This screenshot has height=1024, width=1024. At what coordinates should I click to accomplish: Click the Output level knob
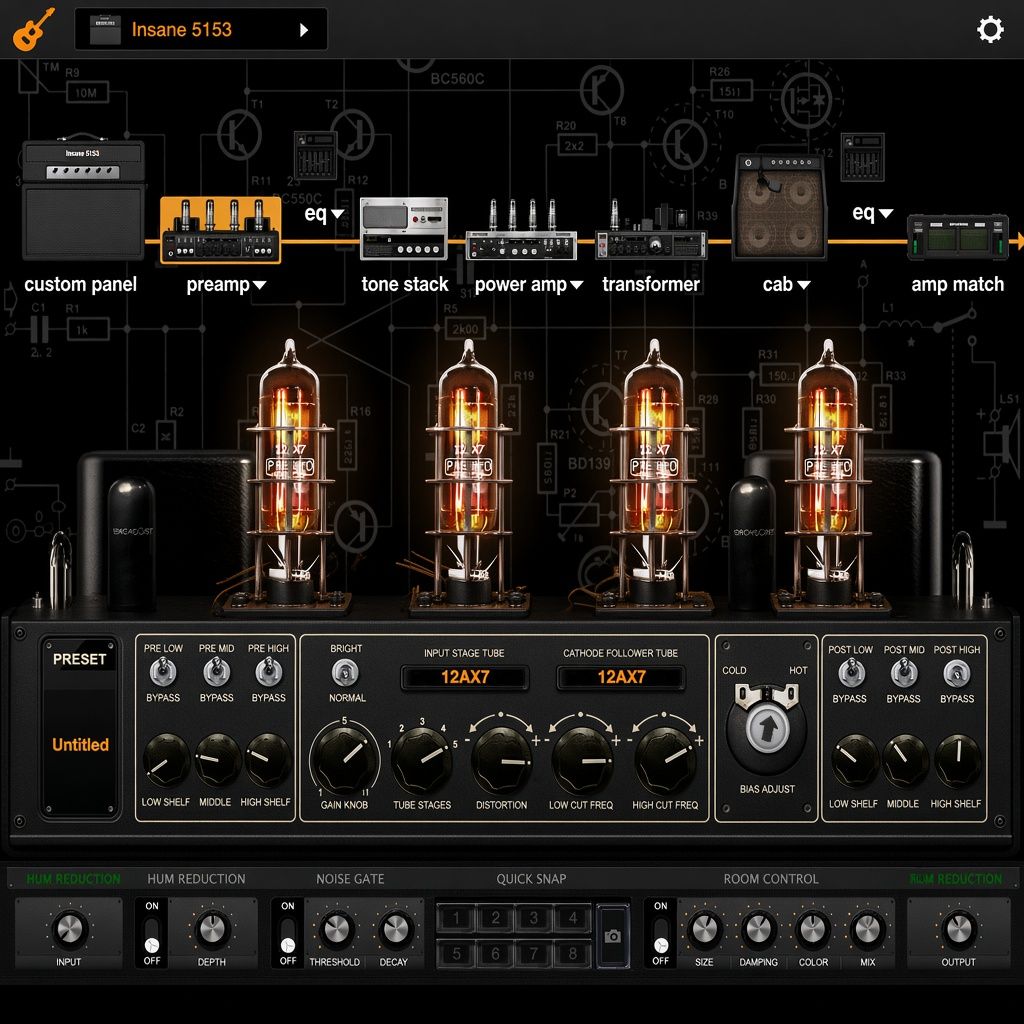(x=959, y=929)
